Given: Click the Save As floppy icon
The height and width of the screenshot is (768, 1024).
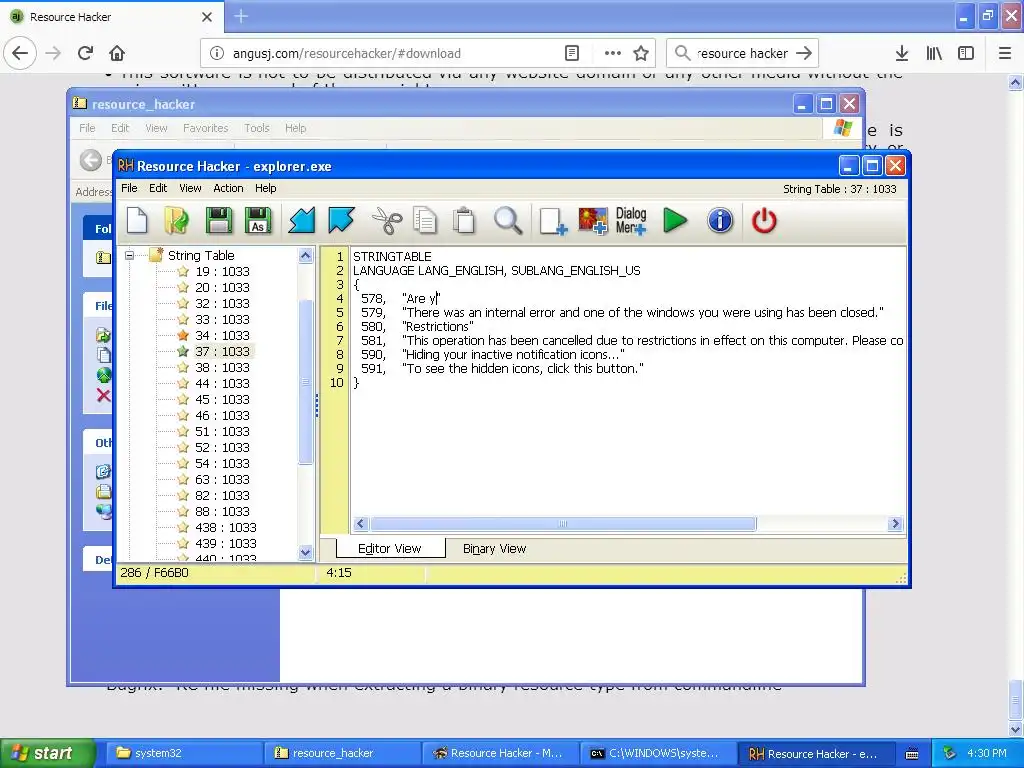Looking at the screenshot, I should pyautogui.click(x=257, y=221).
